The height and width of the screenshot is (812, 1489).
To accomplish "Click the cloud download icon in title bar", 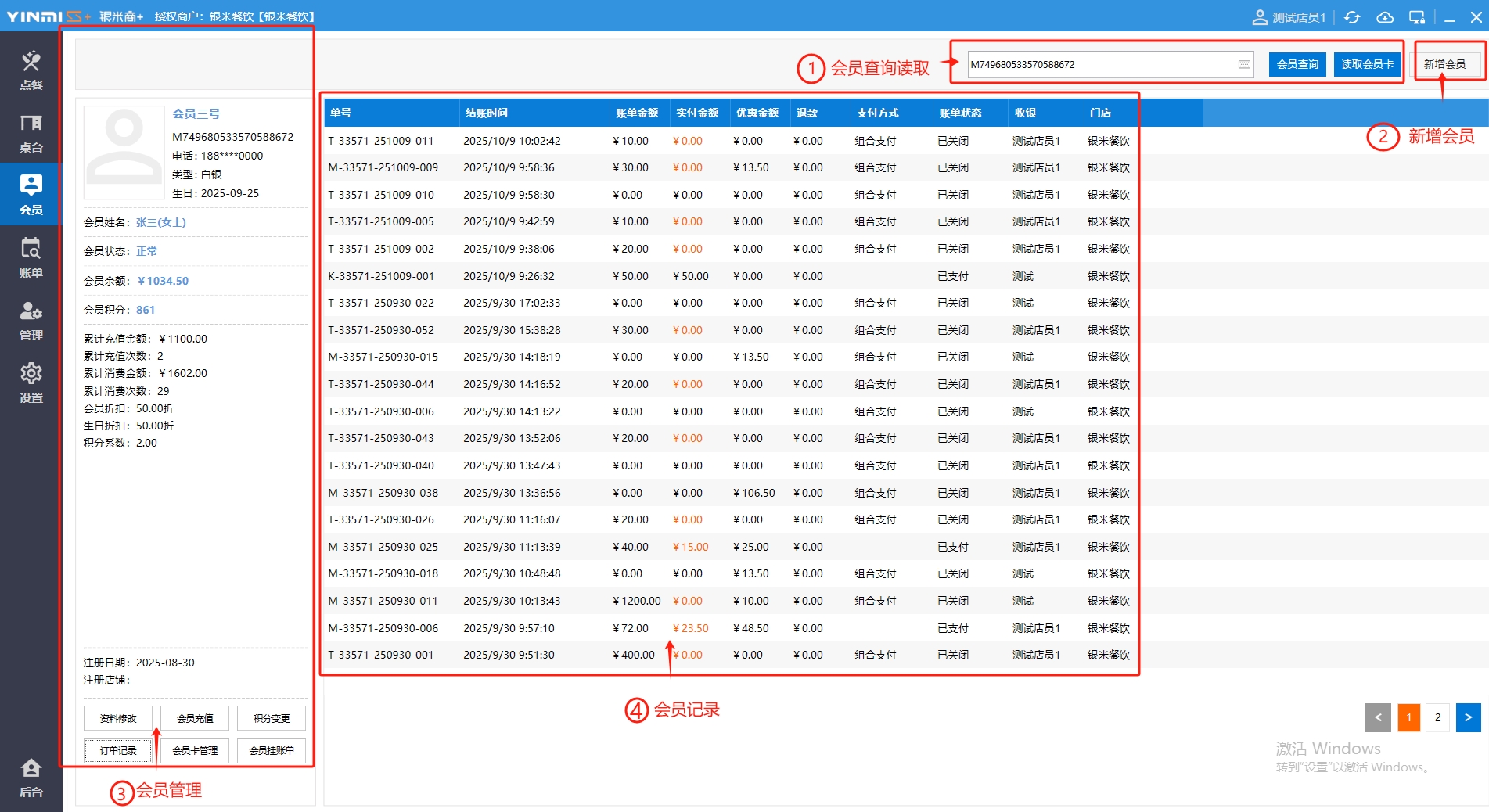I will (x=1385, y=17).
